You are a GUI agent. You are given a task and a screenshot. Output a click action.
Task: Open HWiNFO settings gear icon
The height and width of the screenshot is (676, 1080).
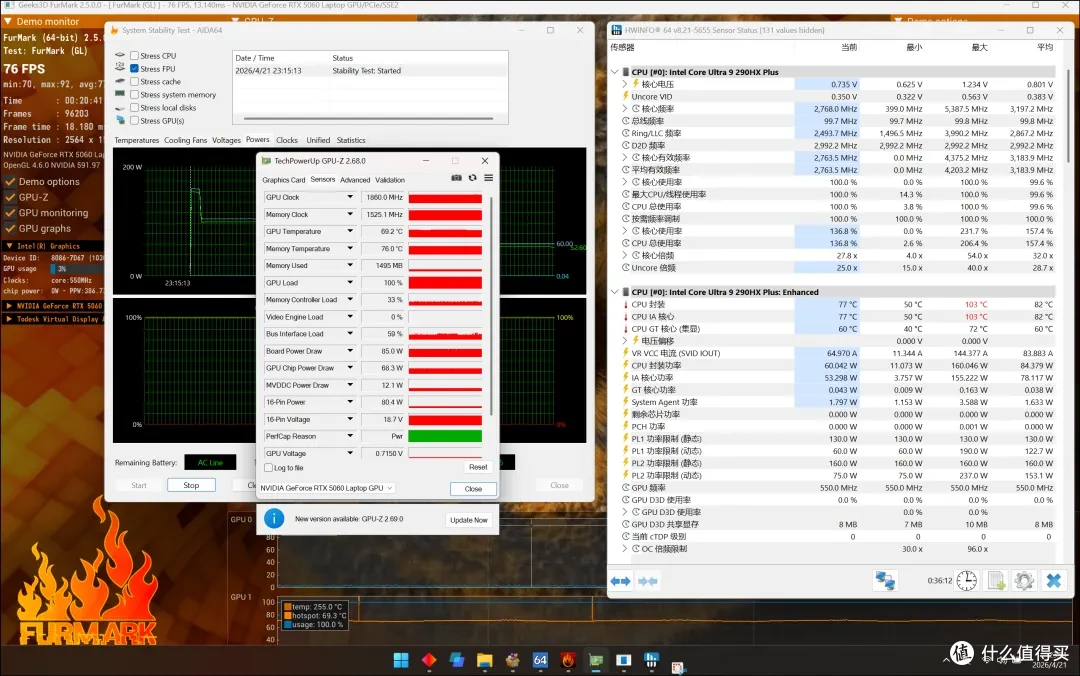pyautogui.click(x=1024, y=581)
